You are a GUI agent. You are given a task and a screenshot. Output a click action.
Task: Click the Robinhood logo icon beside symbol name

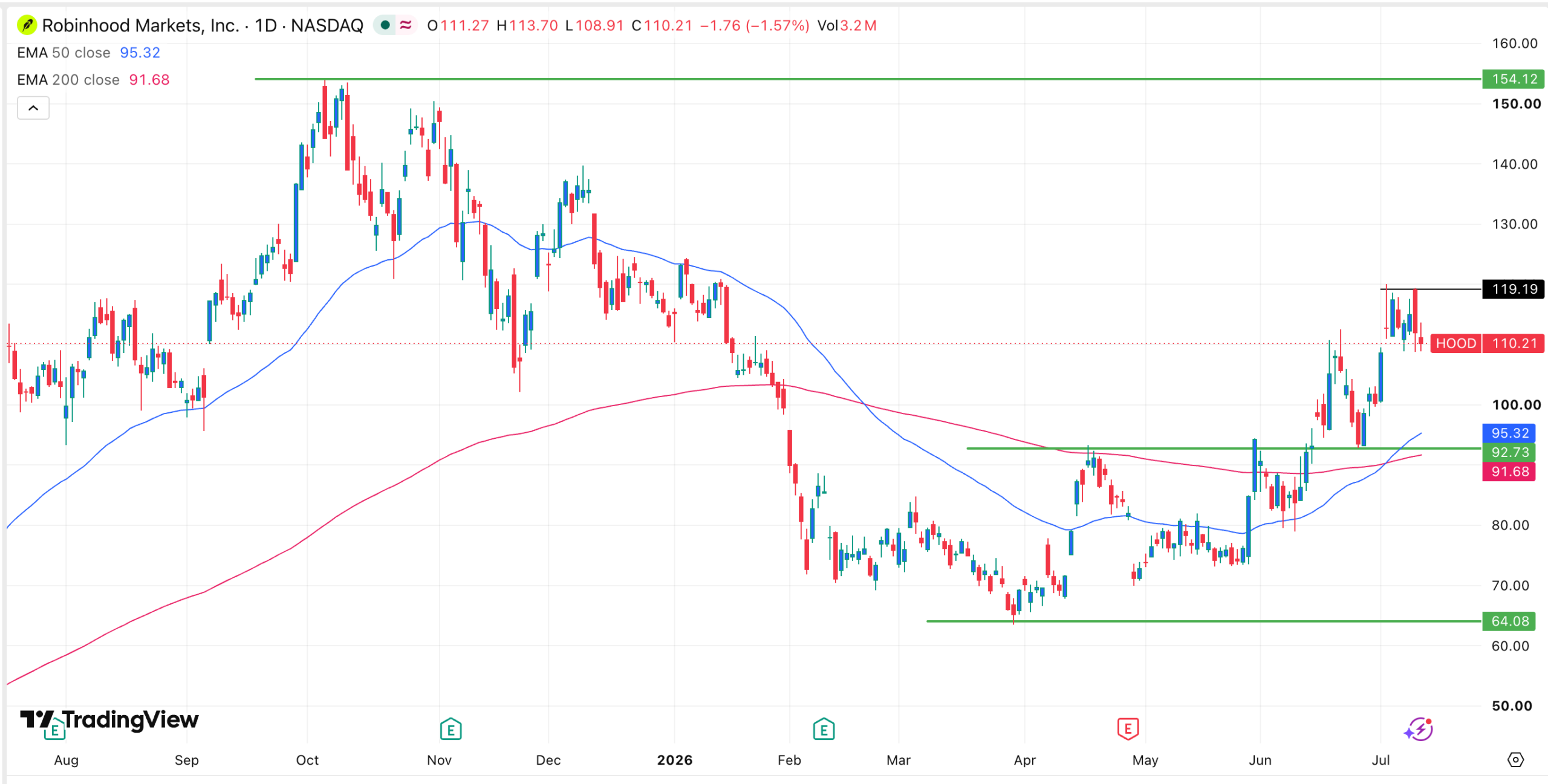click(27, 25)
